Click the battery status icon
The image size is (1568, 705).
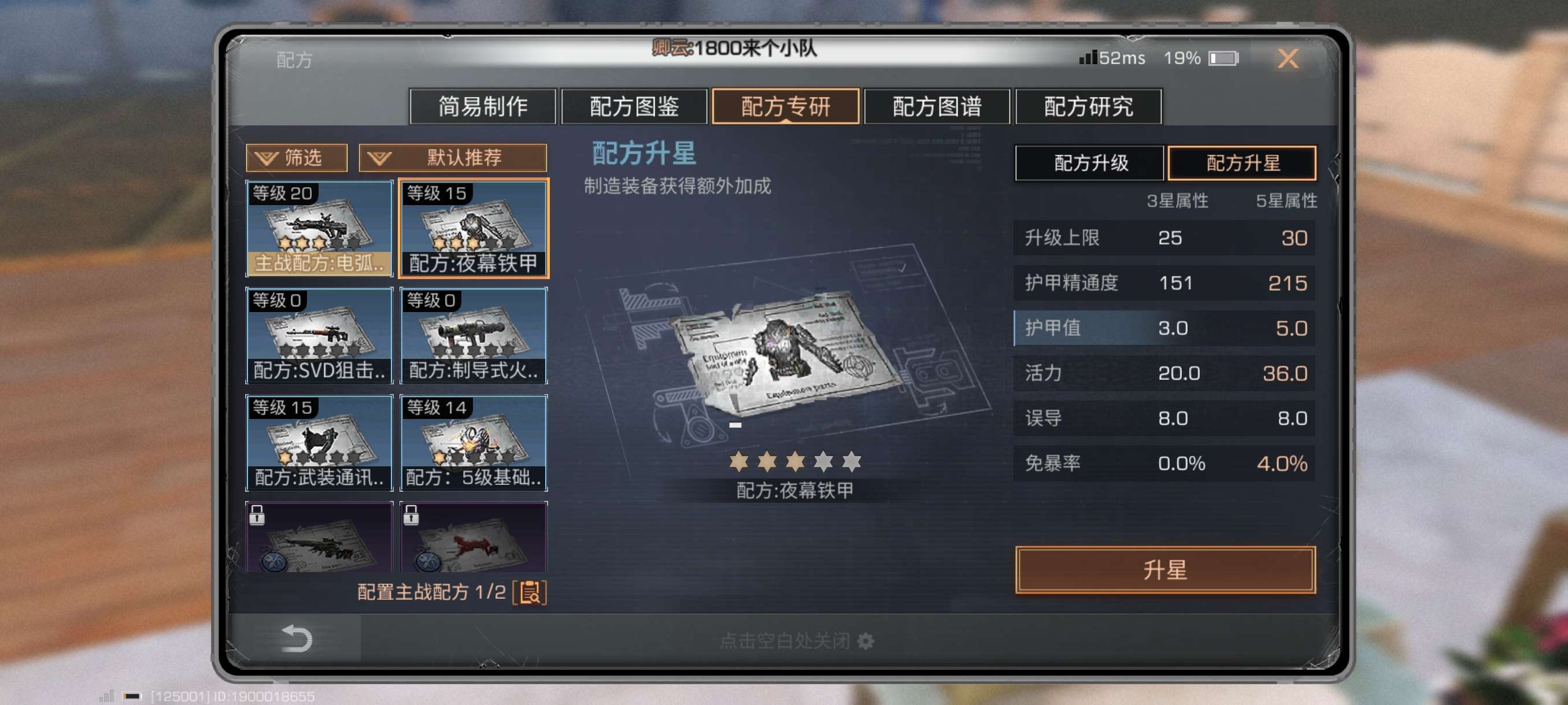point(1223,58)
